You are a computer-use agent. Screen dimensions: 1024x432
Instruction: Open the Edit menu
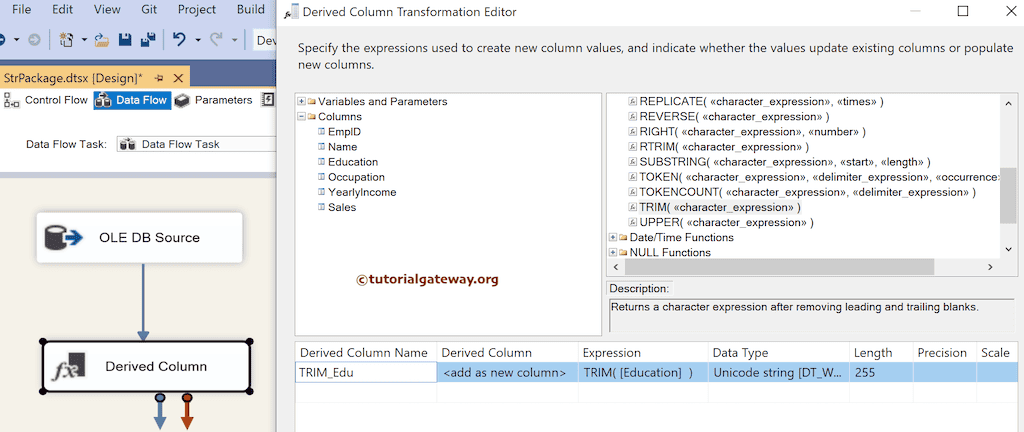click(63, 10)
